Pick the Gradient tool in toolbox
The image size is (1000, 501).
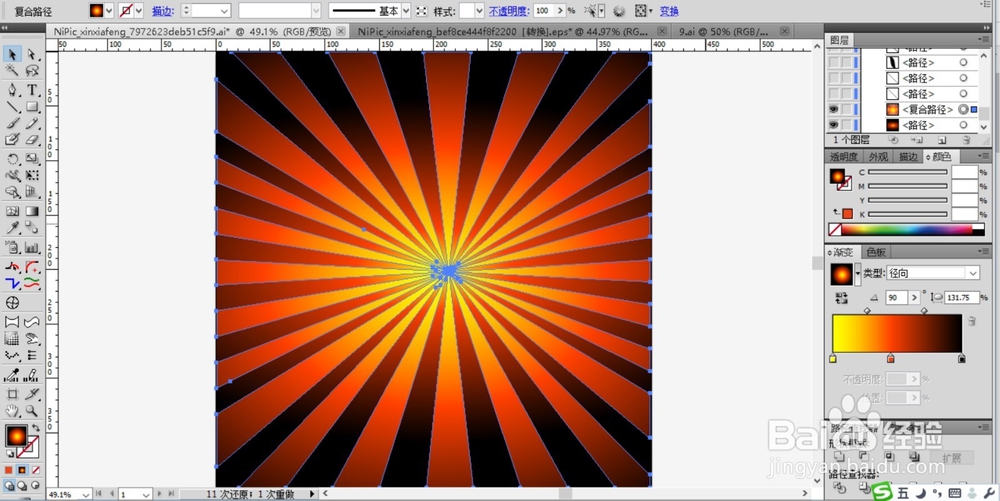coord(32,211)
